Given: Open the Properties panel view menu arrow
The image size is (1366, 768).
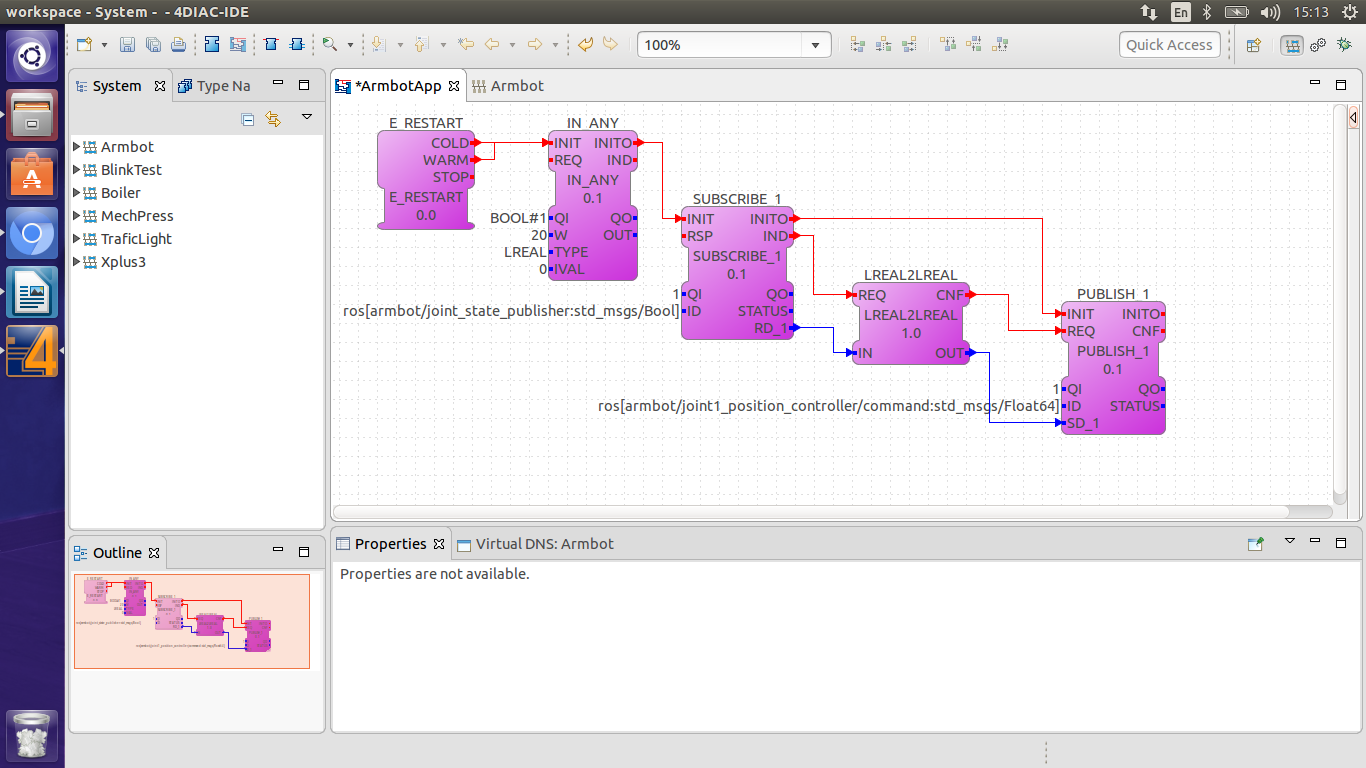Looking at the screenshot, I should coord(1290,541).
